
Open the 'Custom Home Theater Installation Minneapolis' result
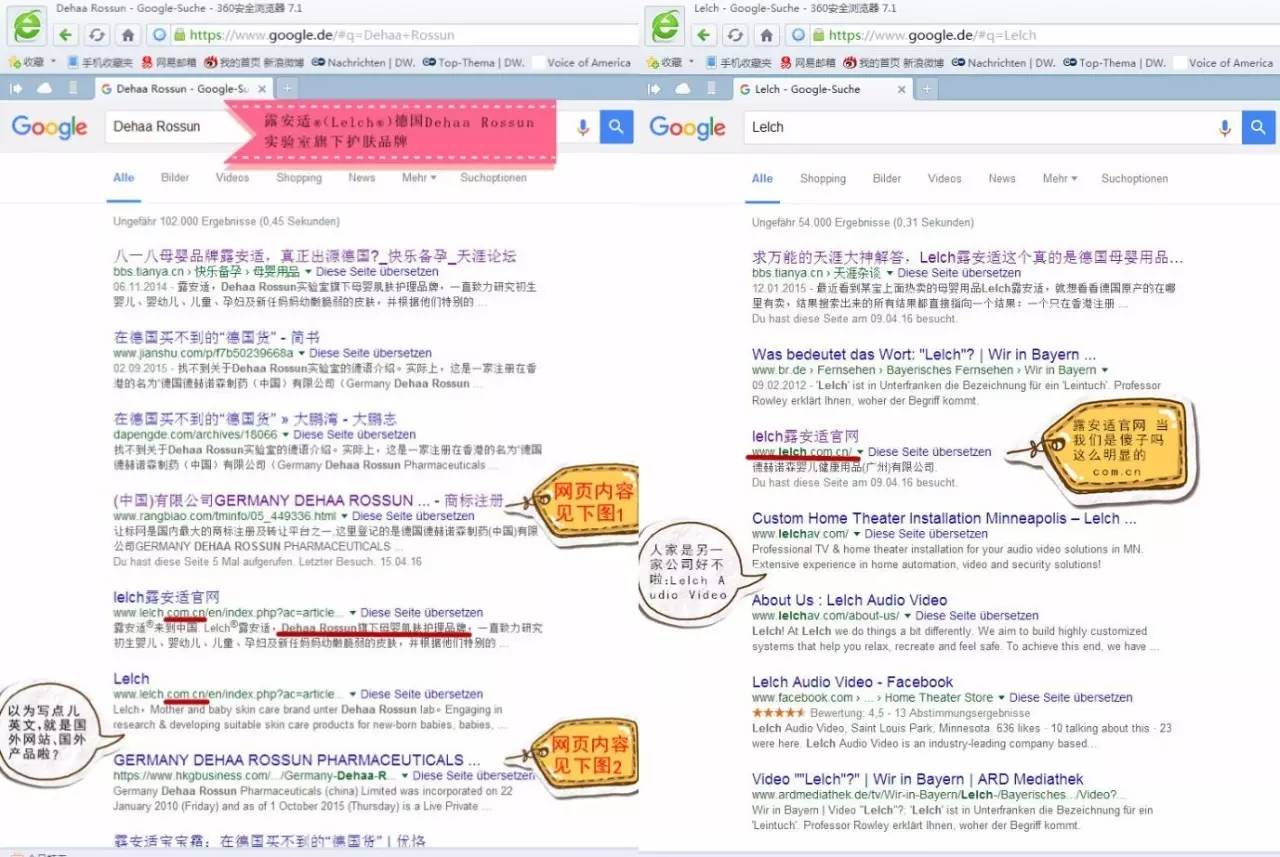[x=944, y=518]
